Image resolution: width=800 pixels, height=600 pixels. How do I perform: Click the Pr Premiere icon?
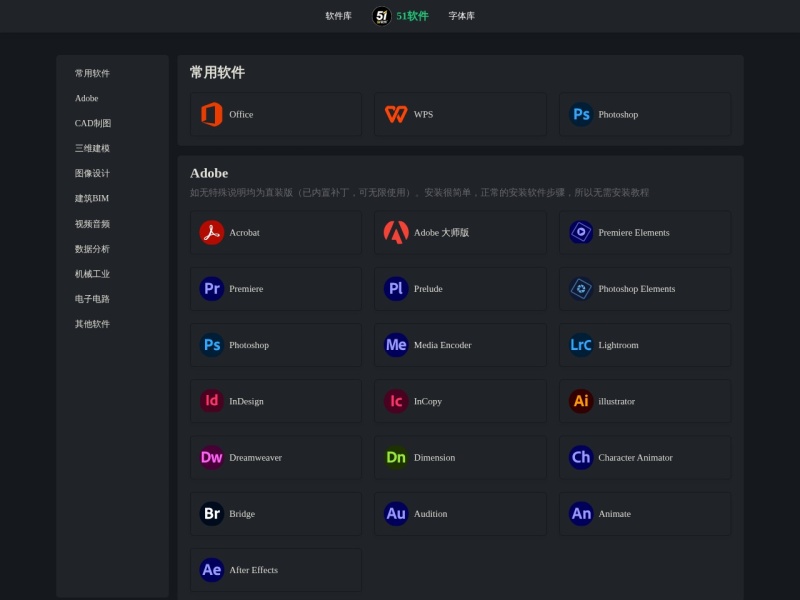tap(212, 289)
